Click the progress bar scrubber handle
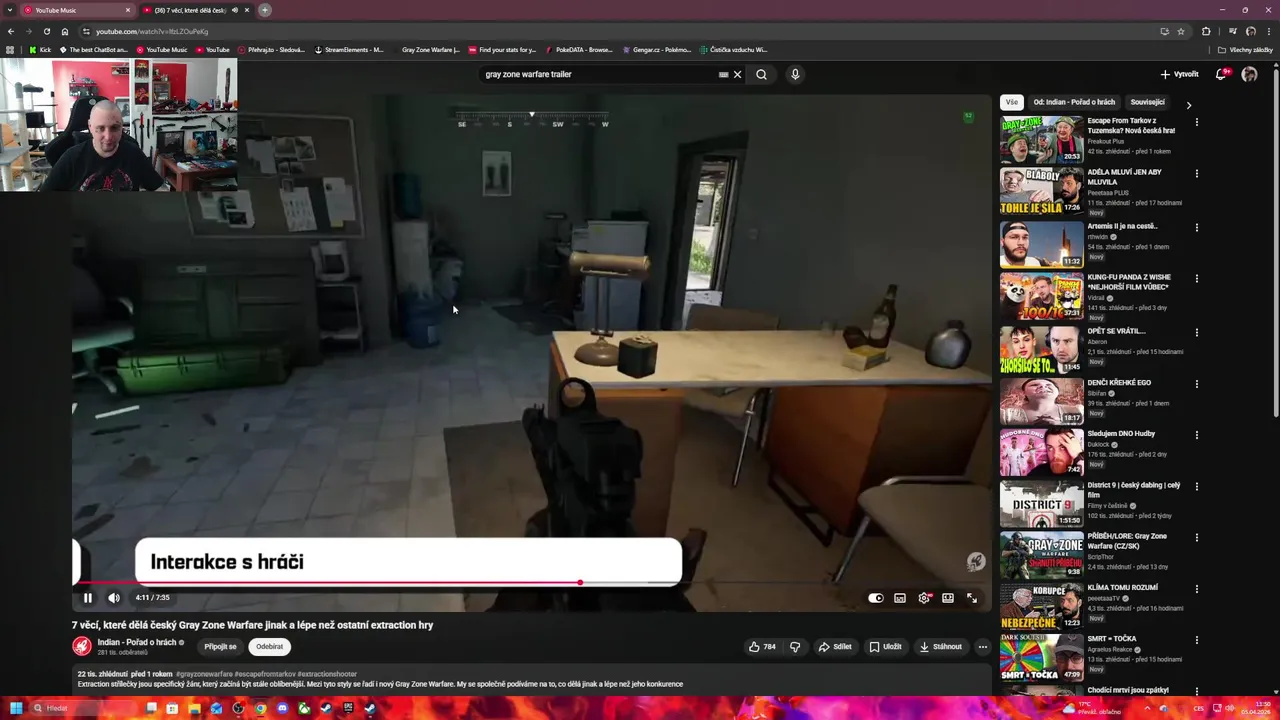 click(x=580, y=582)
